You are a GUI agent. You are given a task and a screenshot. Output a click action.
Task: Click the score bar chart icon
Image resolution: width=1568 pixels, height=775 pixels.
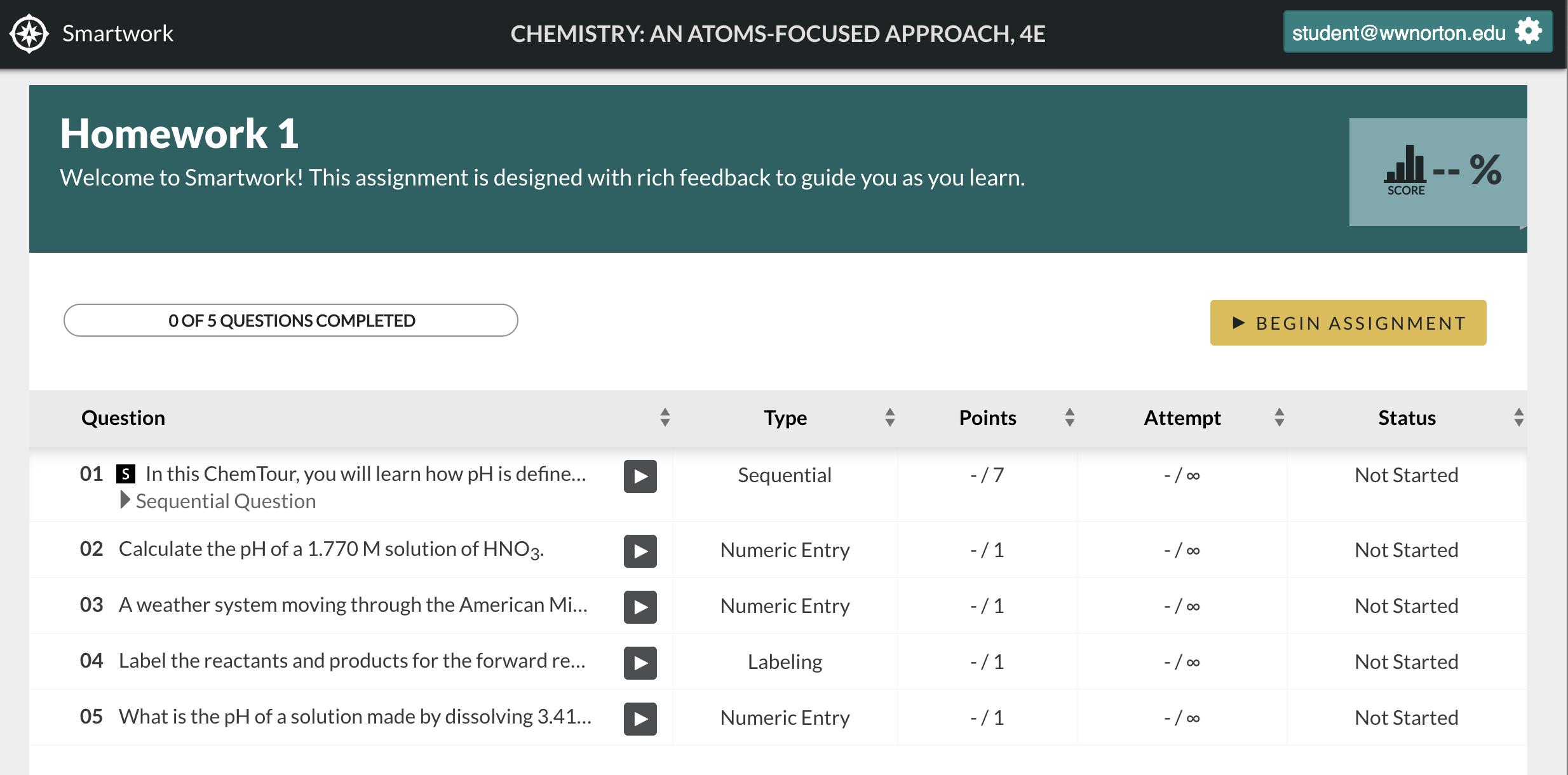[1405, 165]
